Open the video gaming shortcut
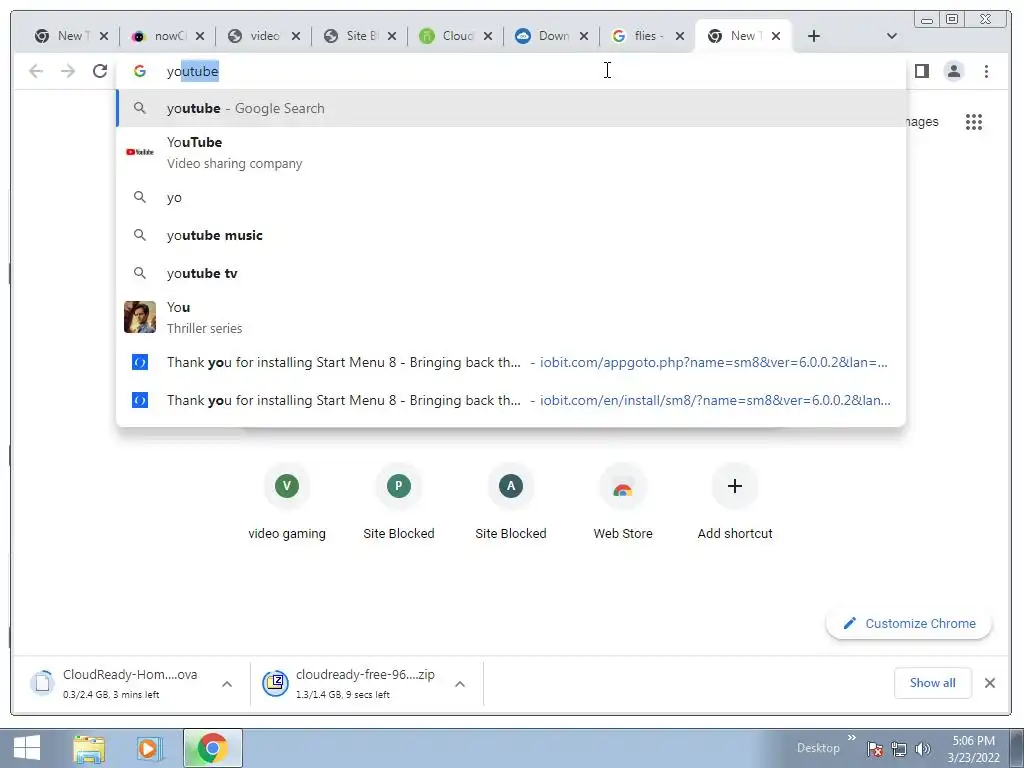 [287, 502]
